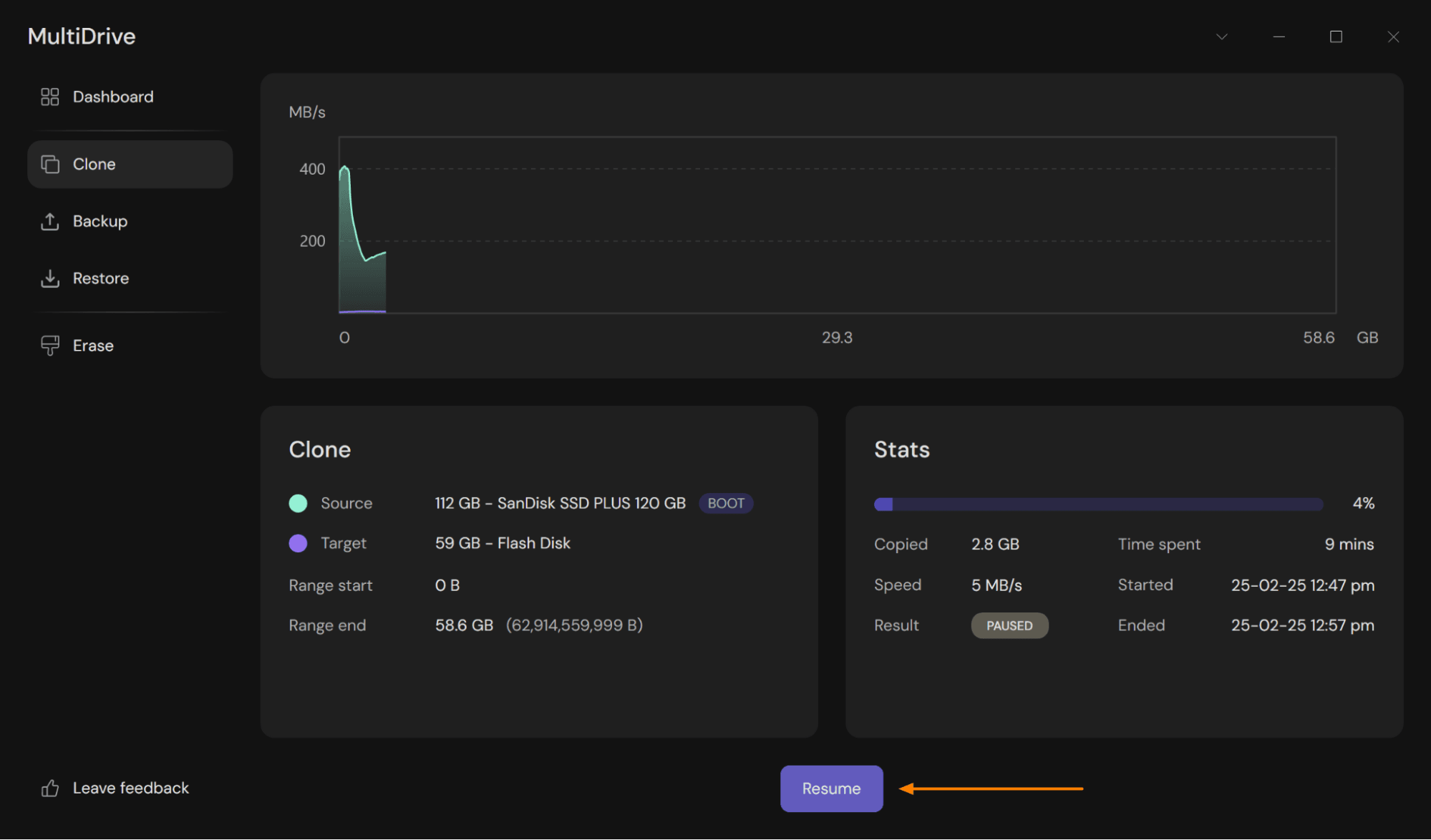This screenshot has width=1431, height=840.
Task: Click the byte count '(62,914,559,999 B)'
Action: [x=574, y=625]
